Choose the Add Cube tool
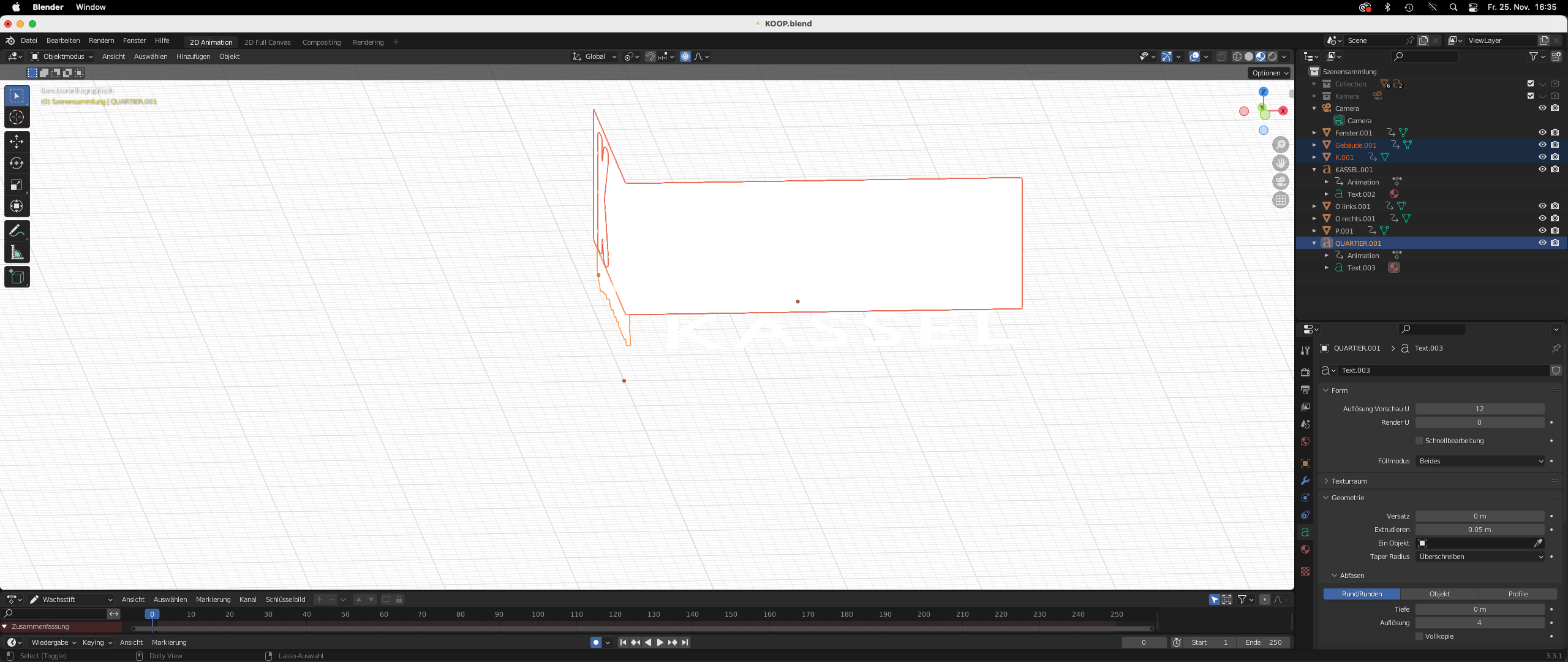Viewport: 1568px width, 662px height. click(17, 277)
